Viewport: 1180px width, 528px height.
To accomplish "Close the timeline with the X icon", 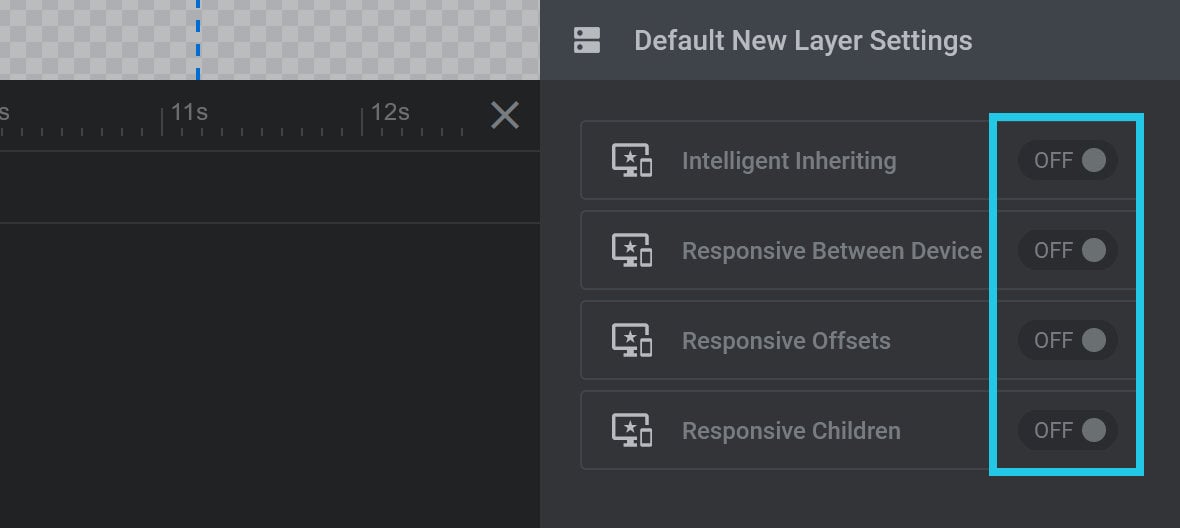I will 505,116.
